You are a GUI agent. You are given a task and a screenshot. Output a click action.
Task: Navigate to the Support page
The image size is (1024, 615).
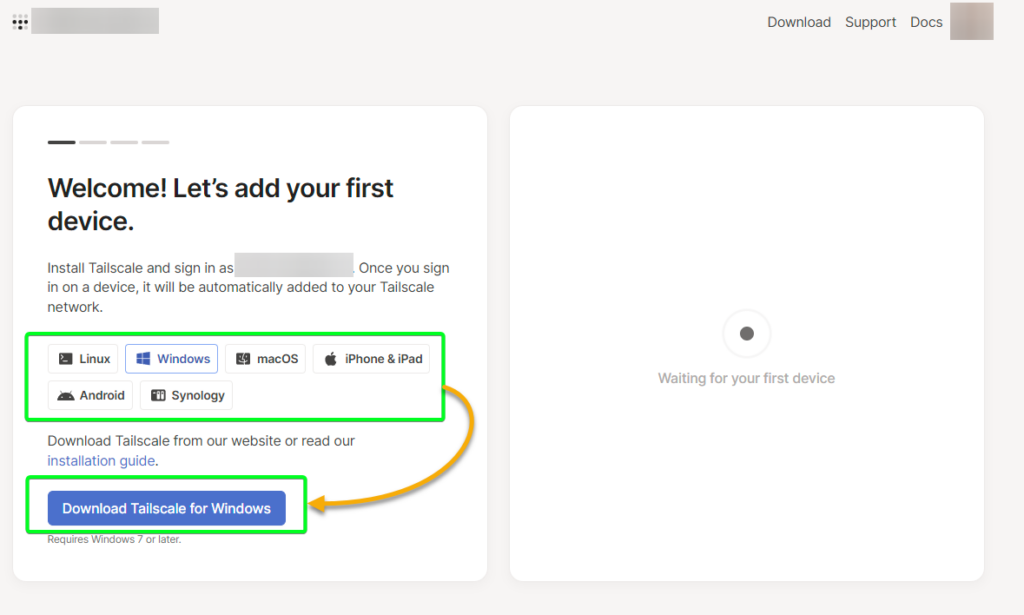pos(870,21)
